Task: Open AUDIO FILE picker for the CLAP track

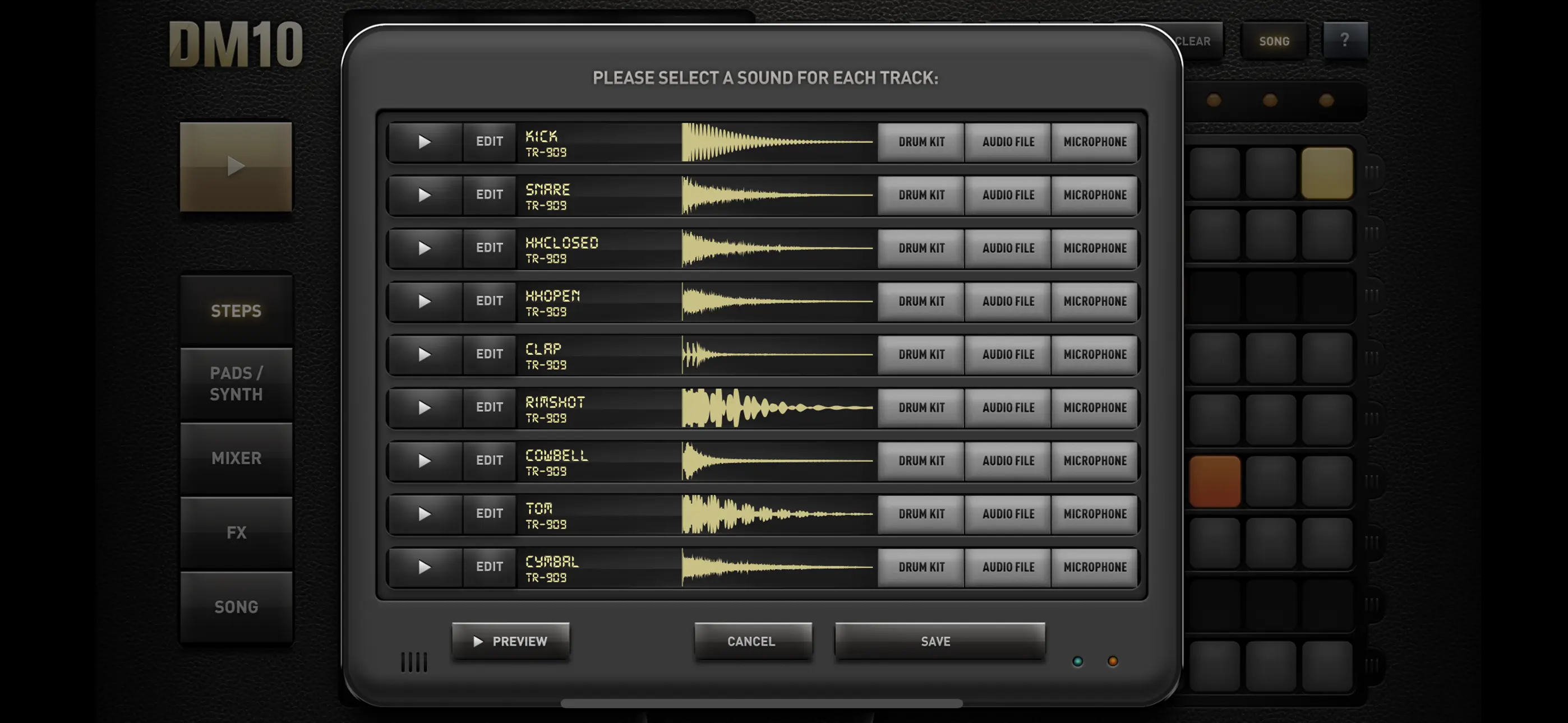Action: point(1007,354)
